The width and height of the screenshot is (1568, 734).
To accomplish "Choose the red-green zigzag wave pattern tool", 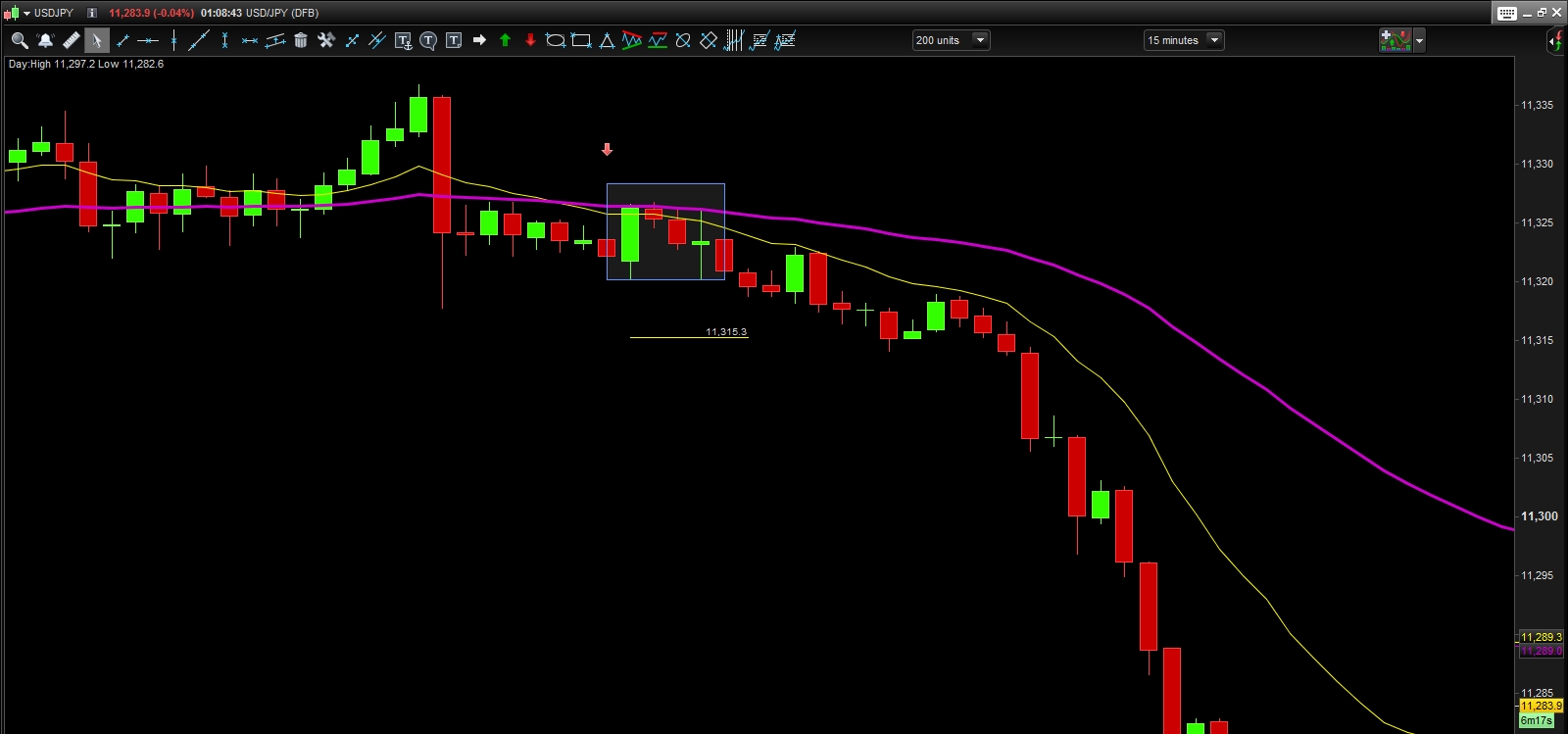I will point(632,40).
